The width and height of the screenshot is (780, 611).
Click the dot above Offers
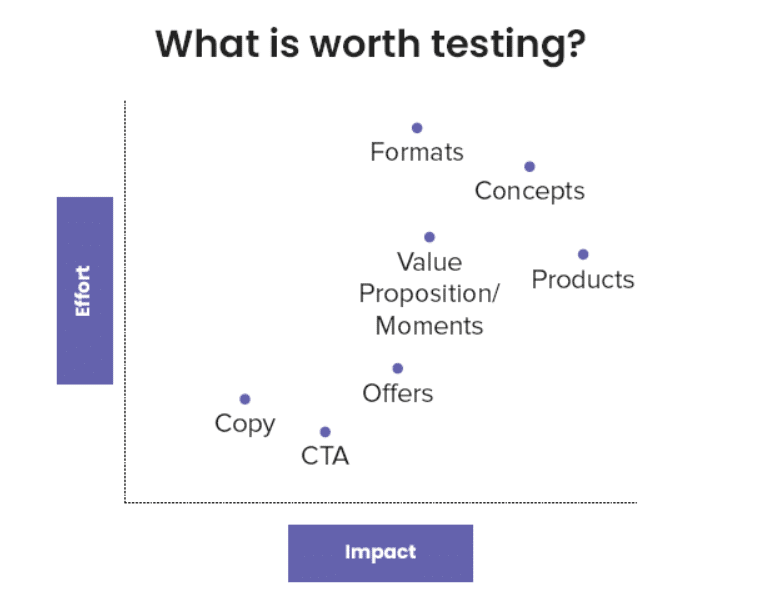point(397,368)
